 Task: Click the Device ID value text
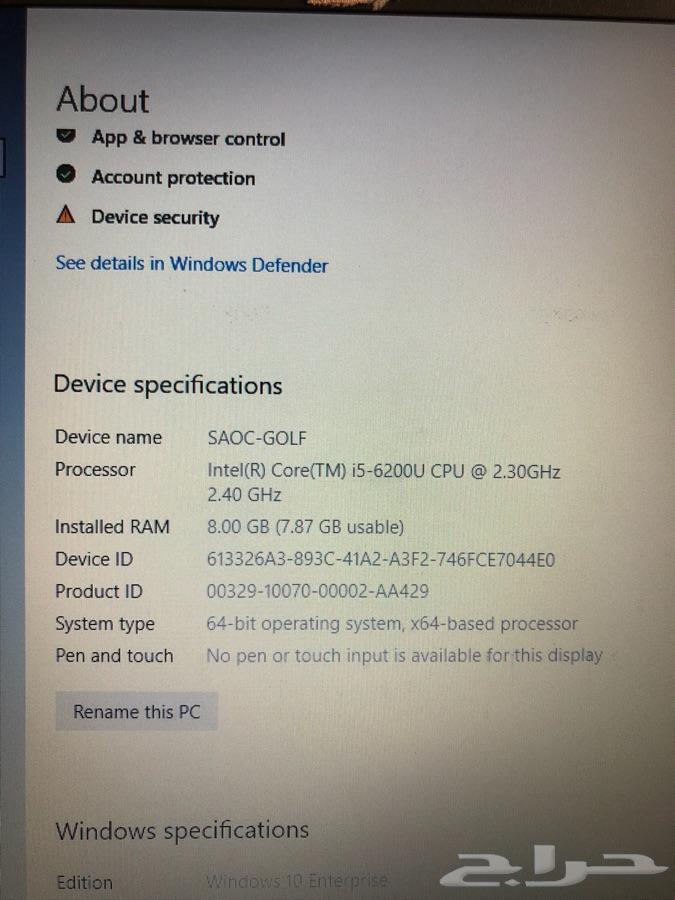[x=381, y=560]
